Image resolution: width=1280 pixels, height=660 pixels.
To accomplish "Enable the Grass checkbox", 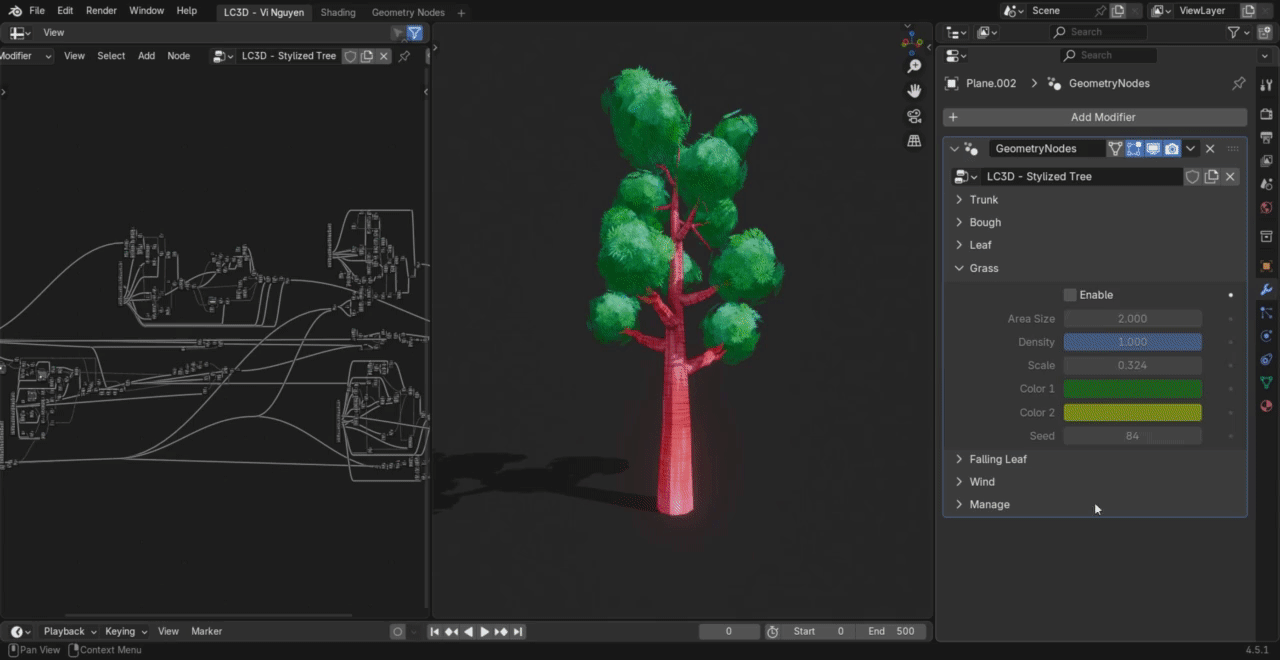I will (1070, 295).
